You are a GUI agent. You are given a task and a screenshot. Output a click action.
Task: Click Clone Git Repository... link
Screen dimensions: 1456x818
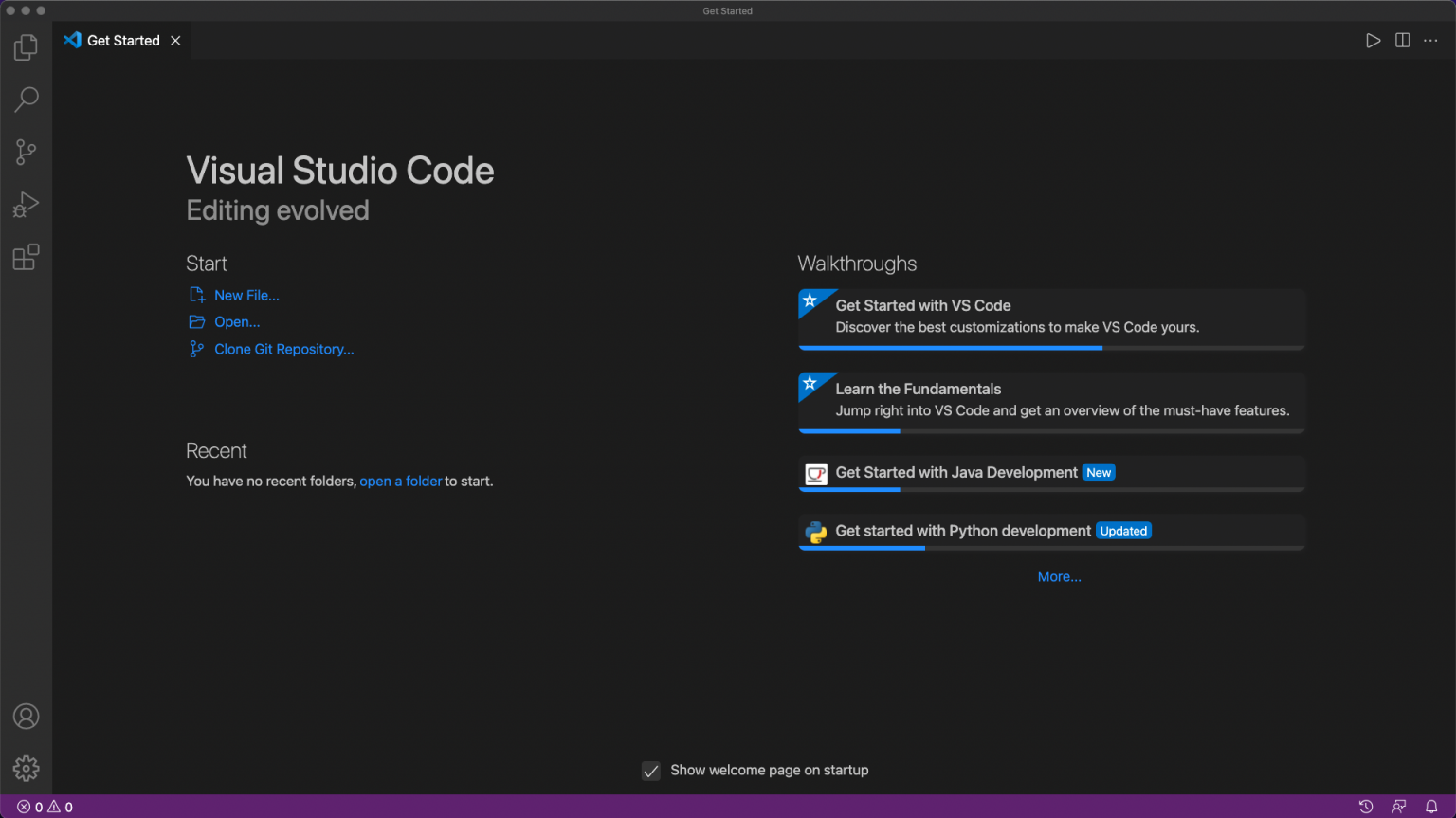tap(283, 350)
